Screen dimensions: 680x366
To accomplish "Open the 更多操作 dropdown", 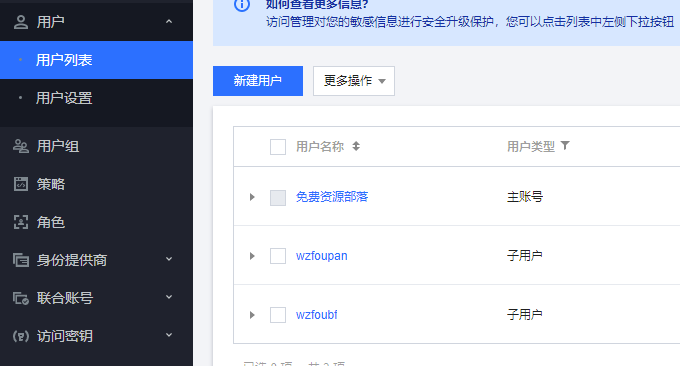I will pos(354,81).
